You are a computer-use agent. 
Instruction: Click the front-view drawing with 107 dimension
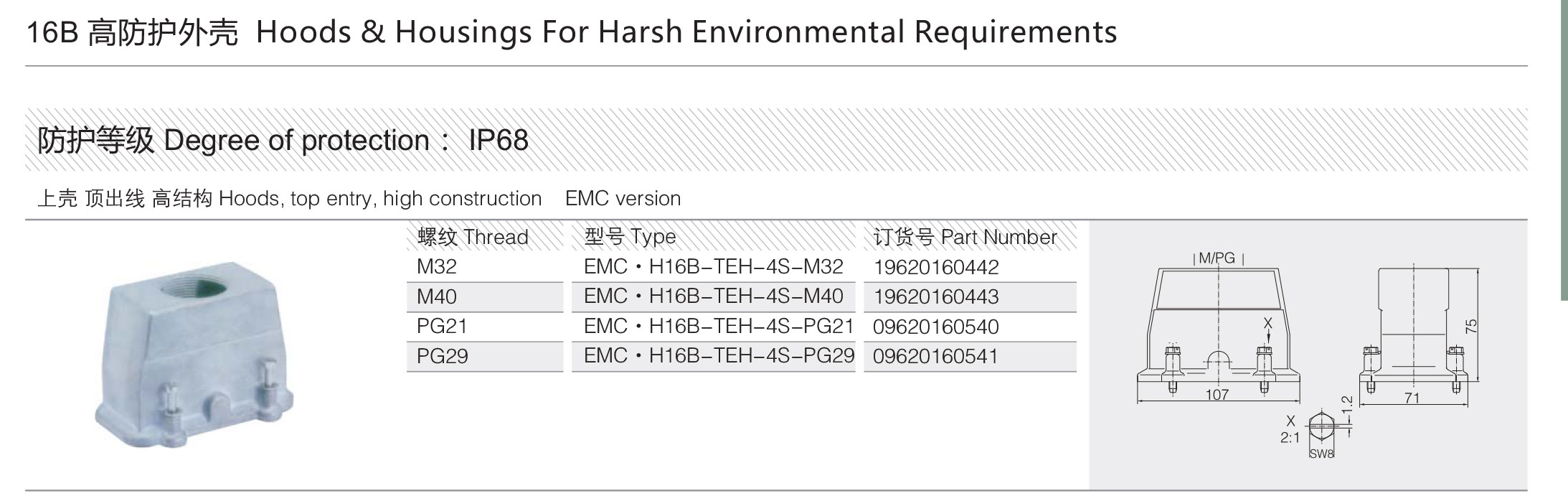pyautogui.click(x=1218, y=327)
